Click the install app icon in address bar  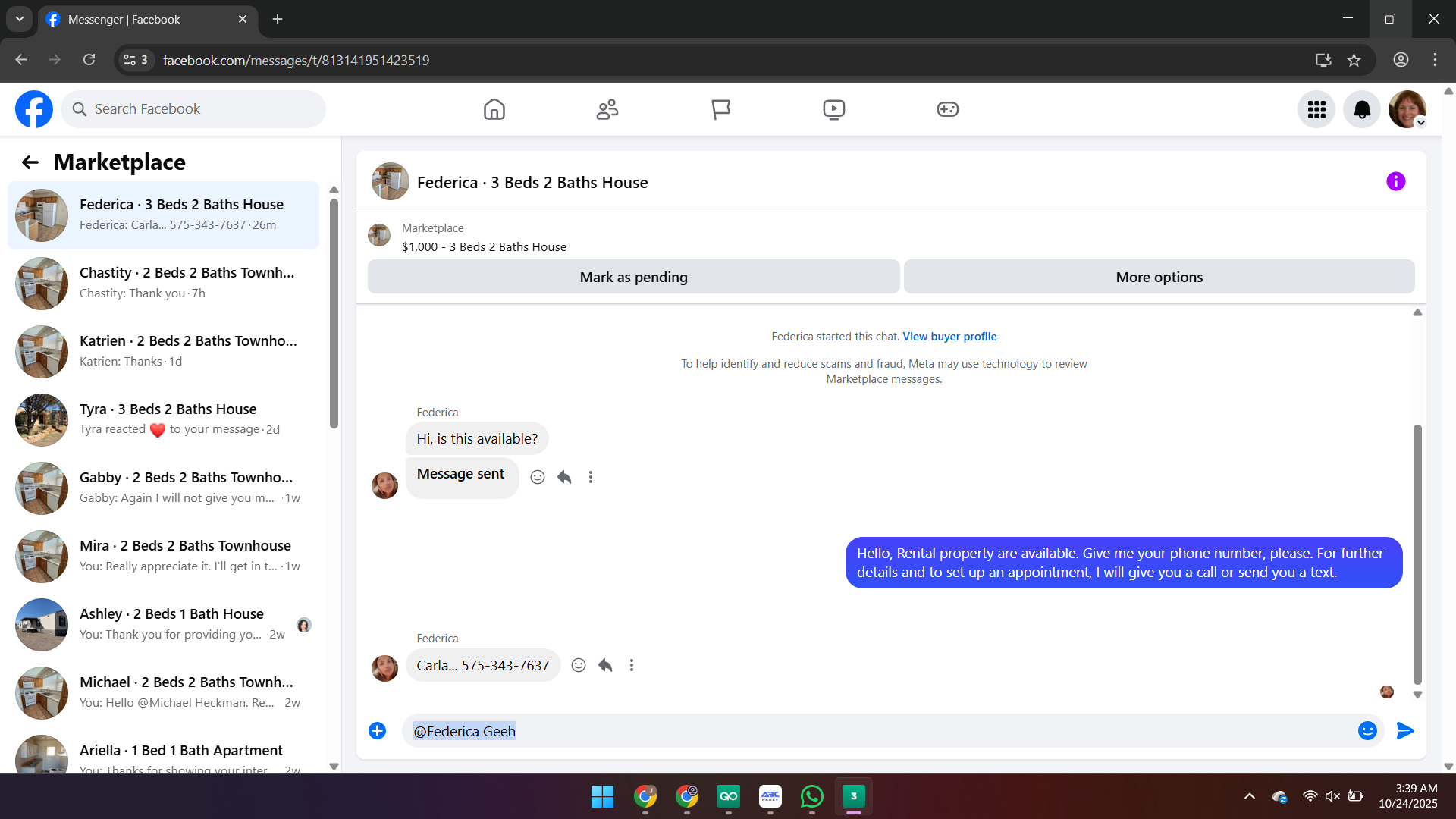tap(1323, 60)
